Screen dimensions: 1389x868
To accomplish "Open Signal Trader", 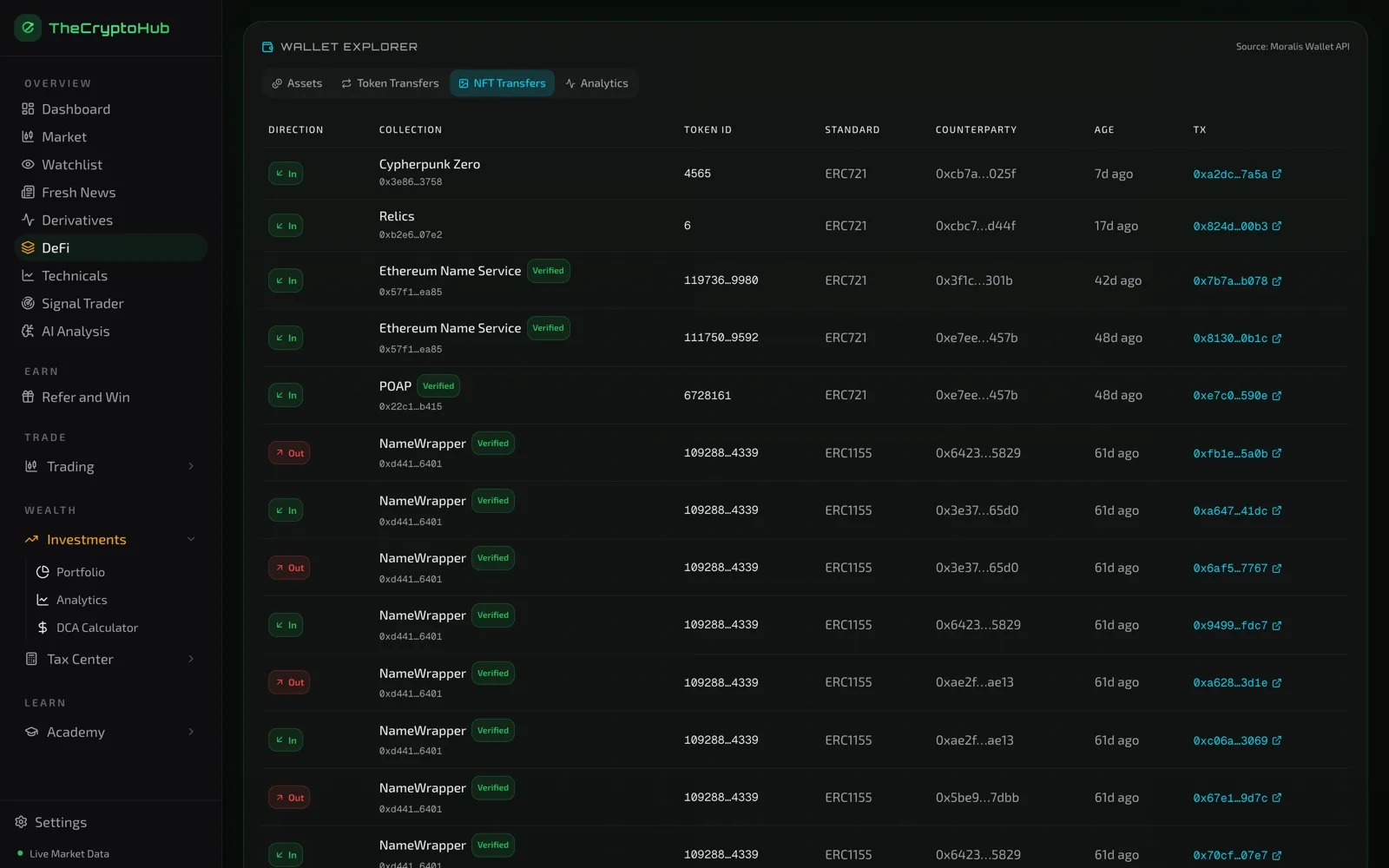I will click(x=111, y=304).
